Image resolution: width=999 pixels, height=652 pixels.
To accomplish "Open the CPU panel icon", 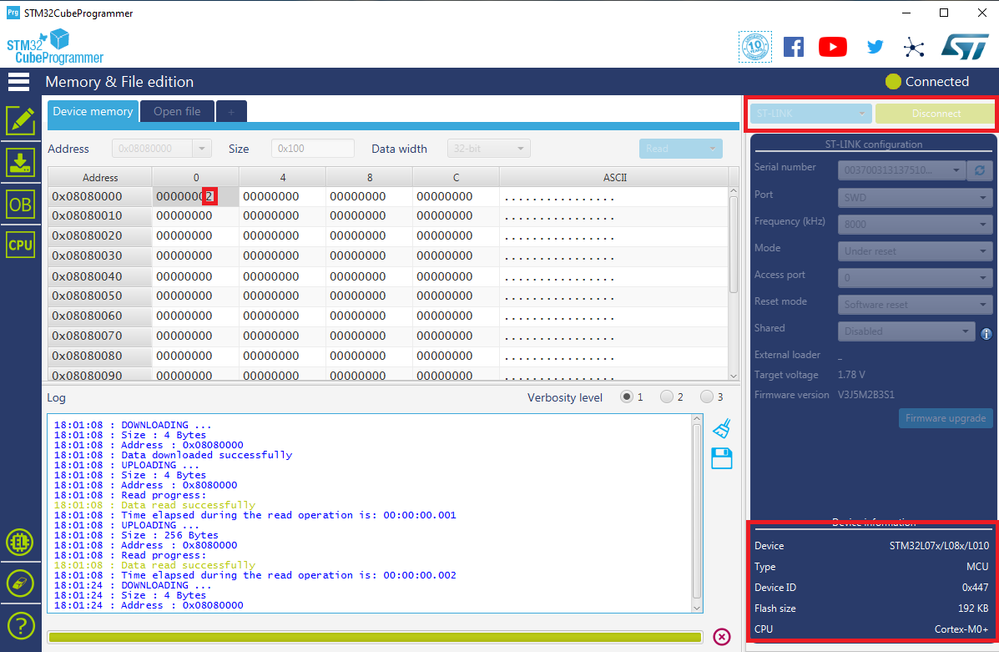I will [x=20, y=245].
